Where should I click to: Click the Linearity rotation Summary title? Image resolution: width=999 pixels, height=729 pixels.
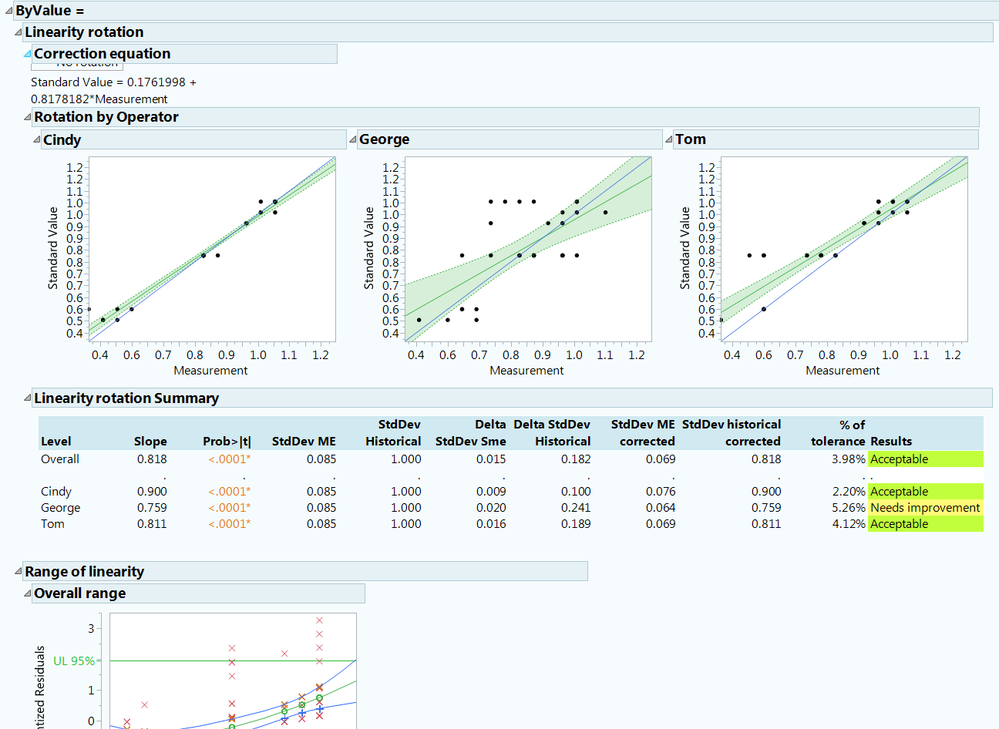[126, 398]
